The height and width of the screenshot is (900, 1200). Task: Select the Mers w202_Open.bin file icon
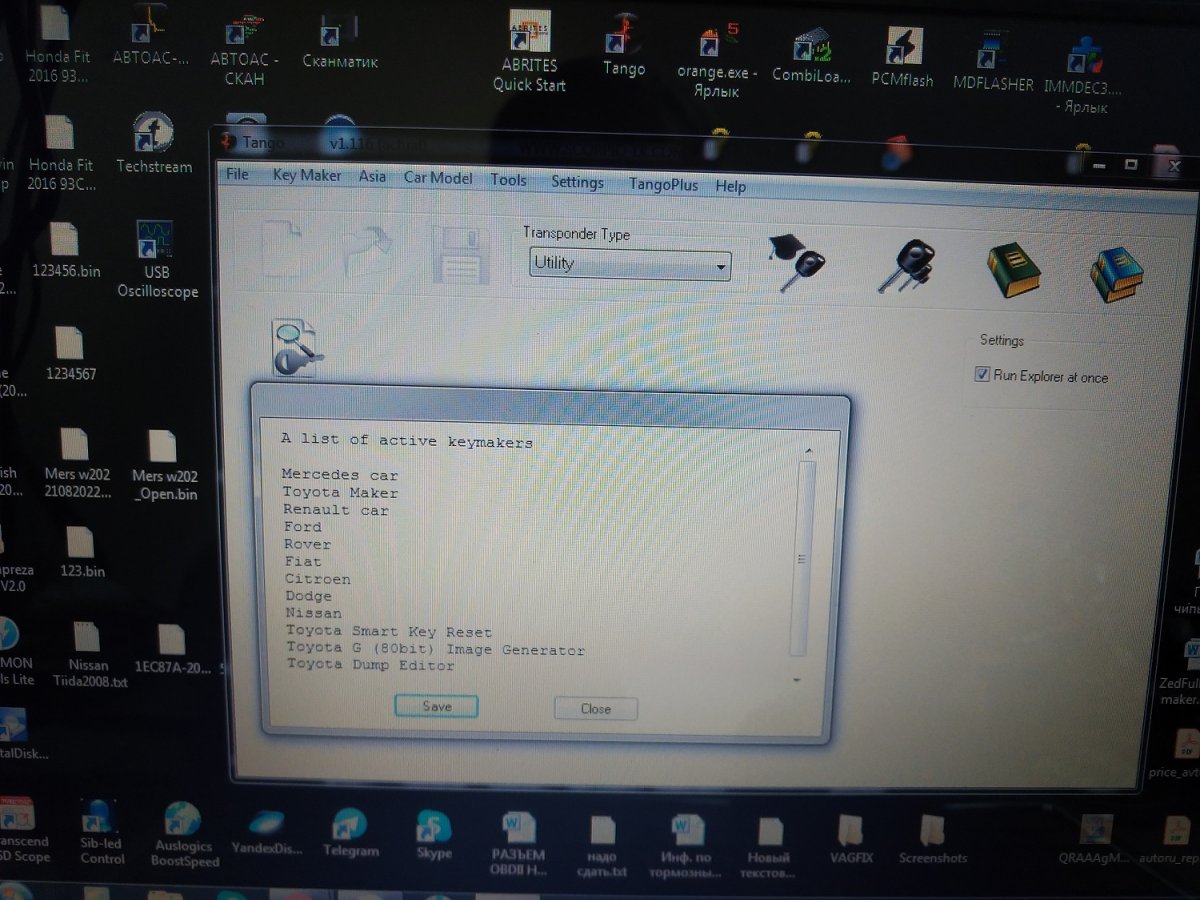(x=165, y=466)
